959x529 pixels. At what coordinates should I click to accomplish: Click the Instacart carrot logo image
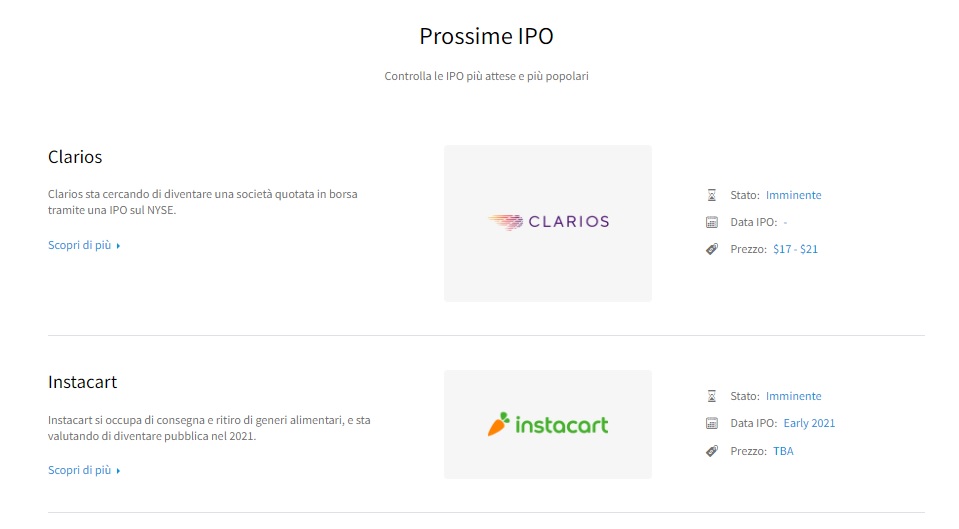click(548, 424)
